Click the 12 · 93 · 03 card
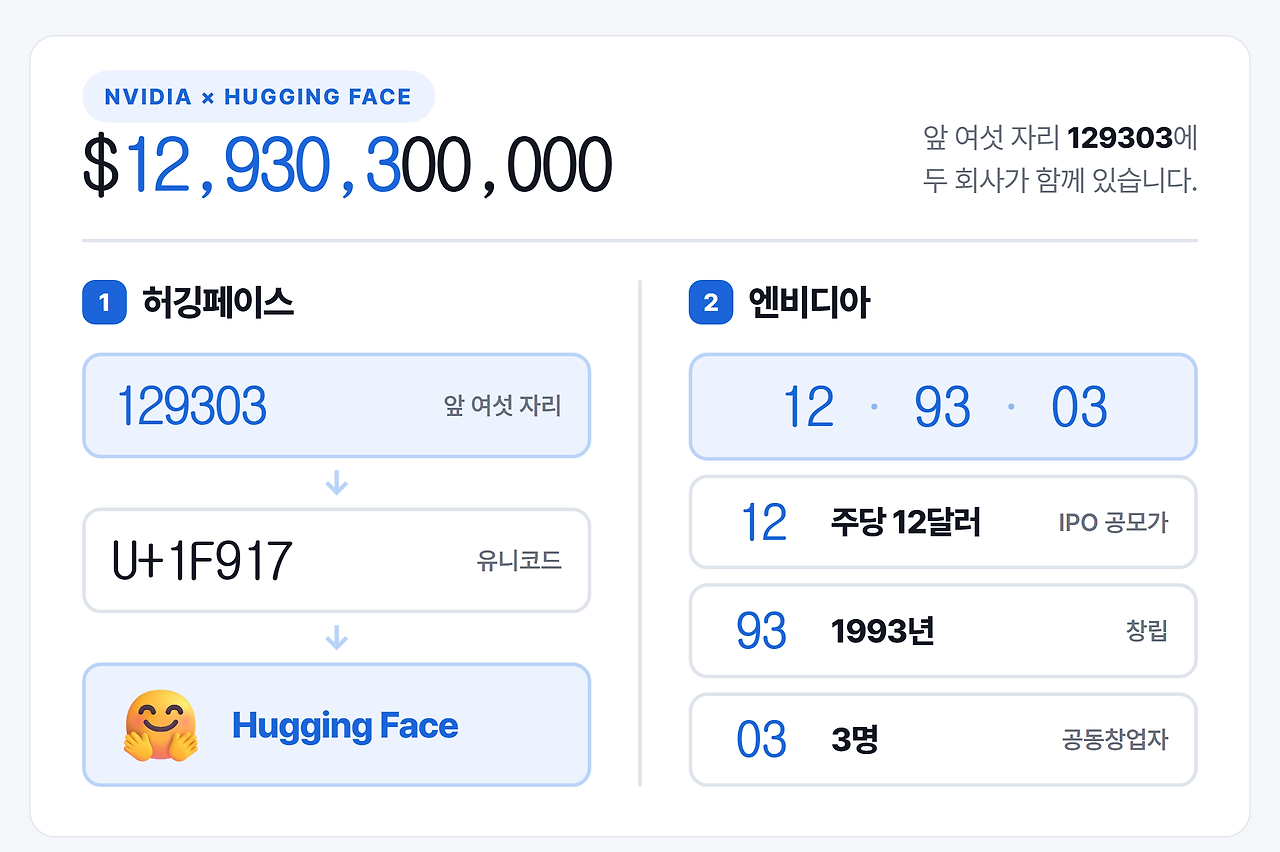Viewport: 1280px width, 852px height. pyautogui.click(x=943, y=407)
